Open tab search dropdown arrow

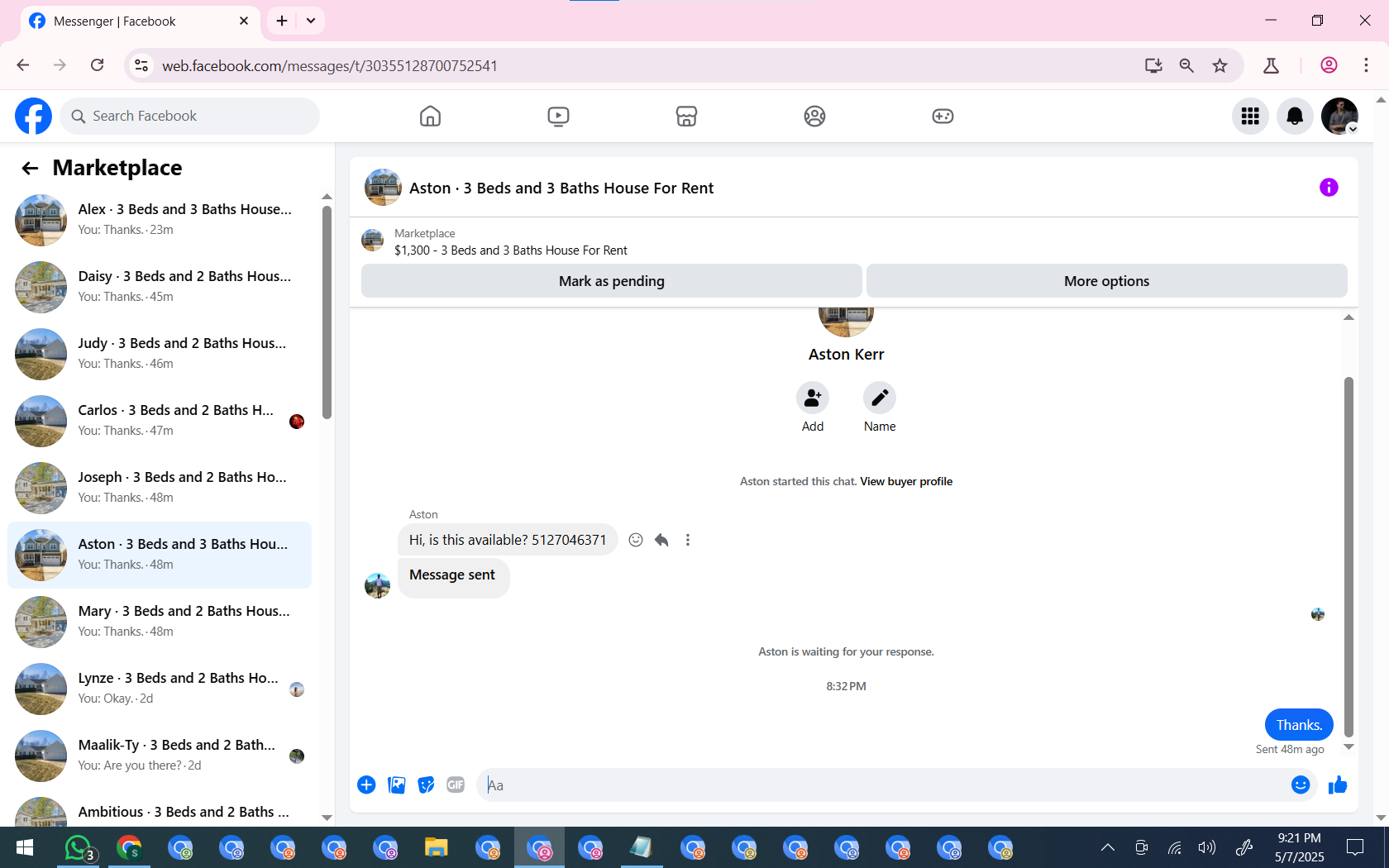311,21
